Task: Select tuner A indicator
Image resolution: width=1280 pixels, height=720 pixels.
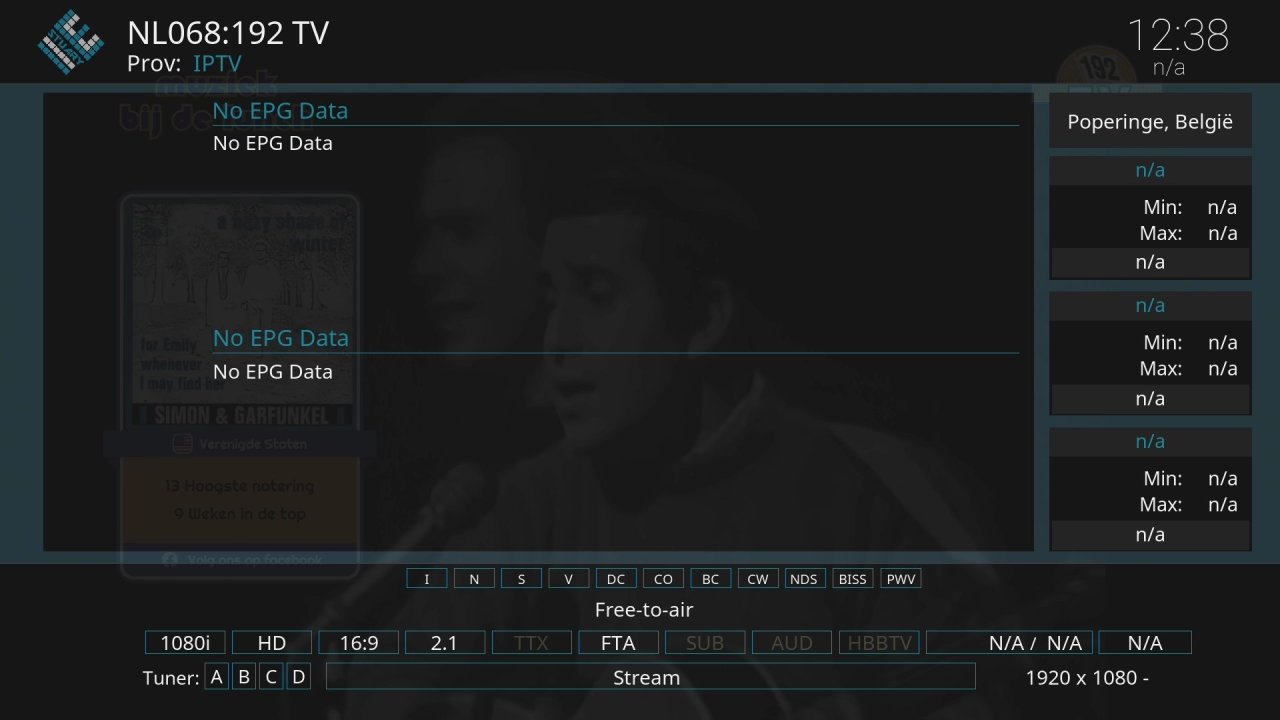Action: [216, 677]
